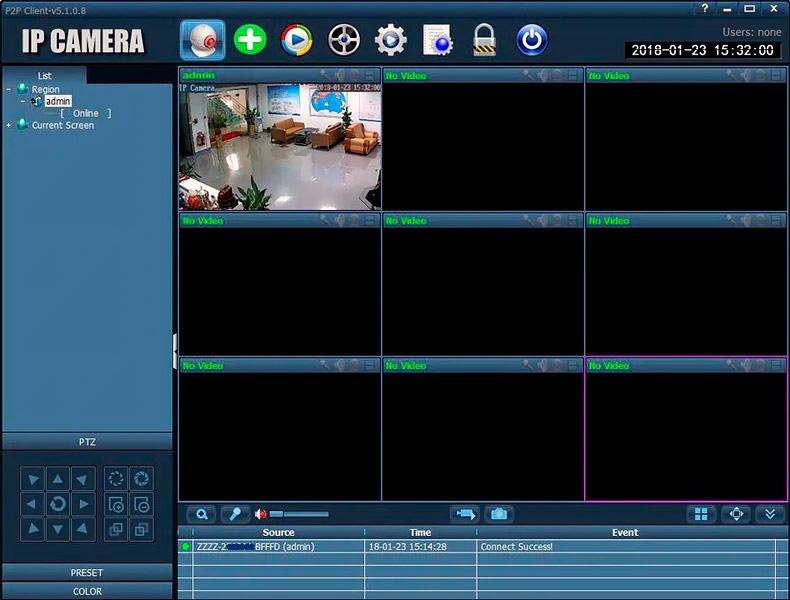Viewport: 790px width, 600px height.
Task: Toggle record icon in admin pane header
Action: point(355,76)
